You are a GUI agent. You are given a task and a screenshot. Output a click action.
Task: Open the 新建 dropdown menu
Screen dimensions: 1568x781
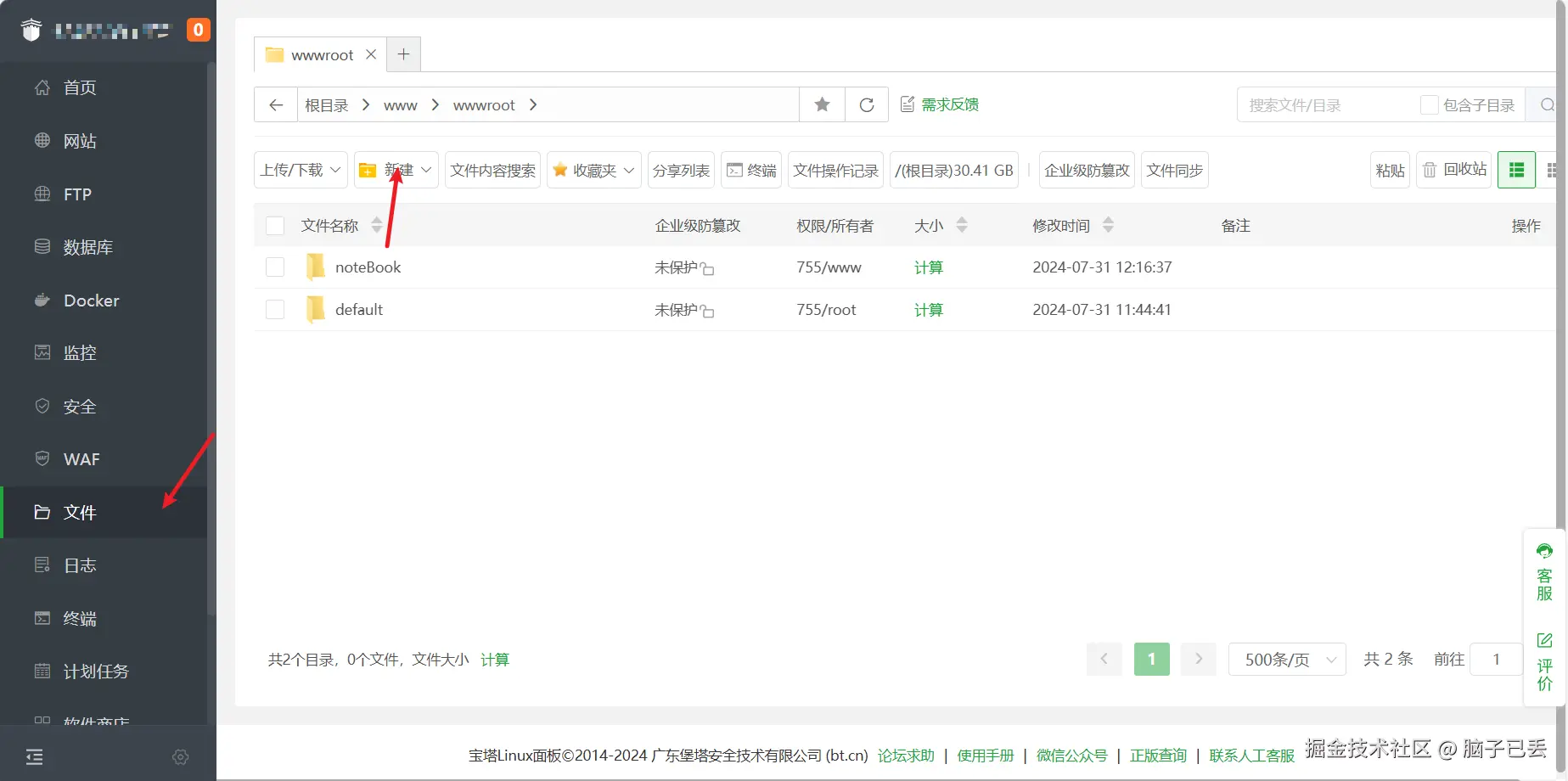[x=396, y=170]
